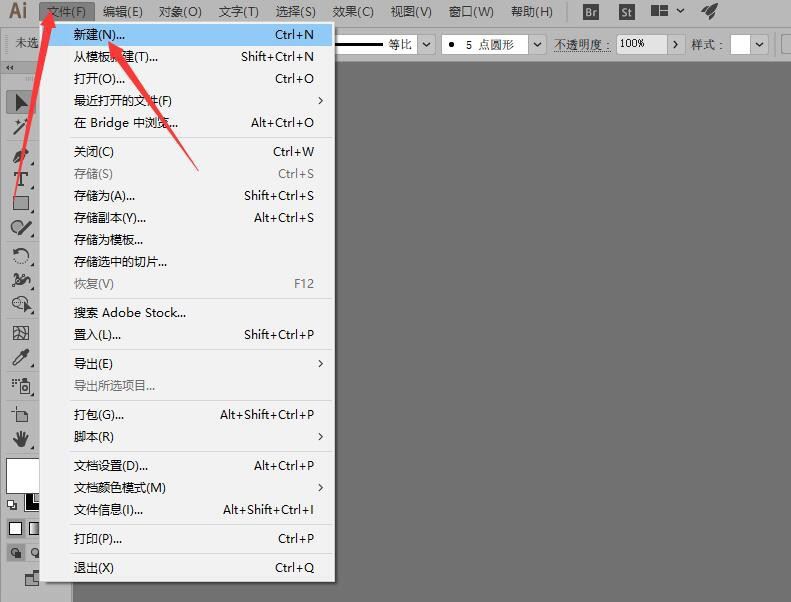
Task: Open the 编辑(E) menu
Action: [x=123, y=12]
